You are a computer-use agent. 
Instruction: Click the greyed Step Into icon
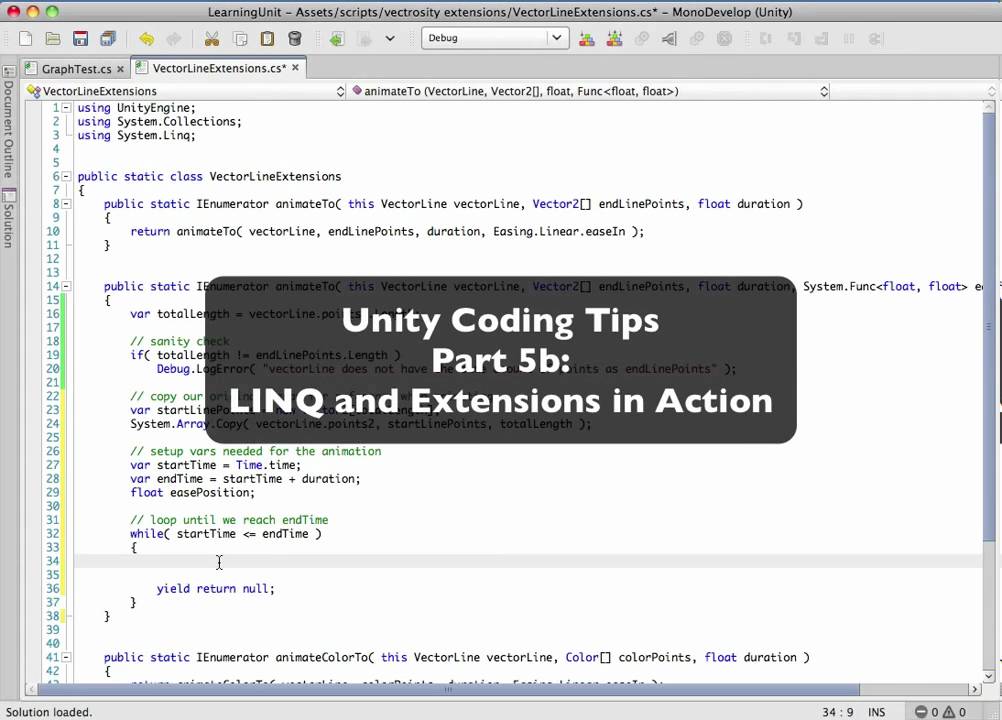coord(794,39)
